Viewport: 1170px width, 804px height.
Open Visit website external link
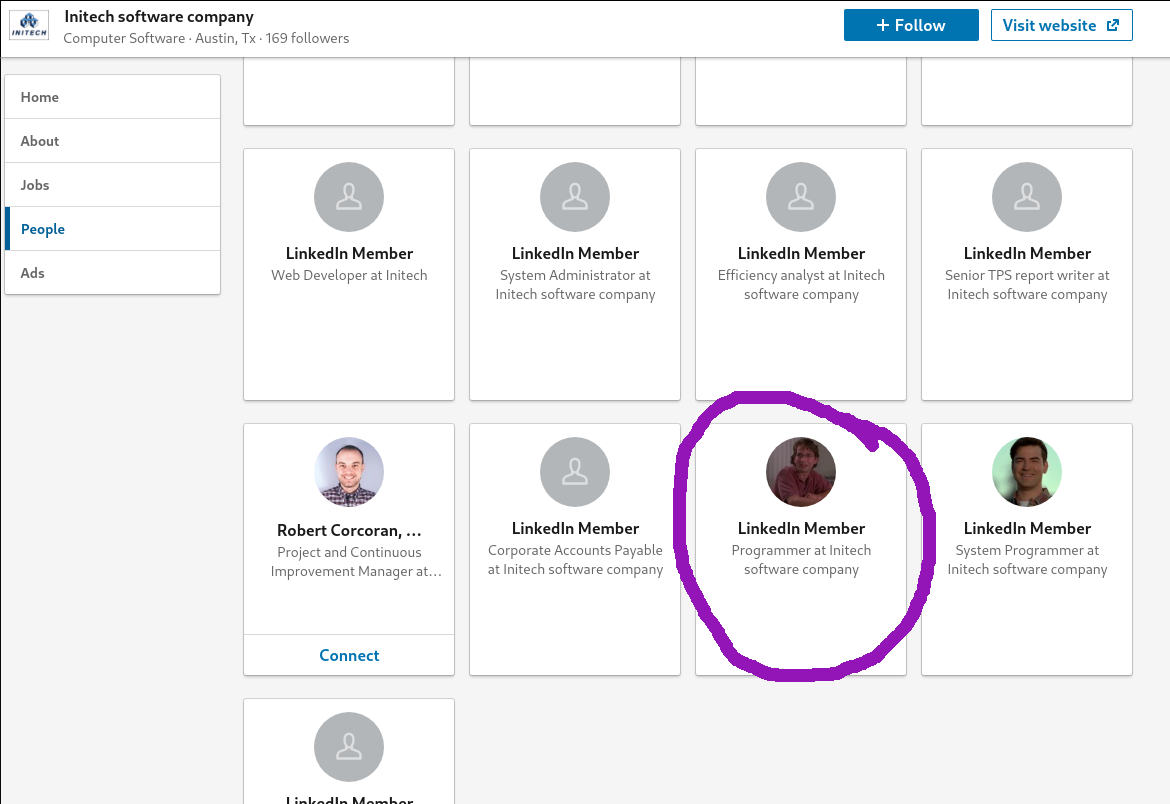click(1061, 26)
